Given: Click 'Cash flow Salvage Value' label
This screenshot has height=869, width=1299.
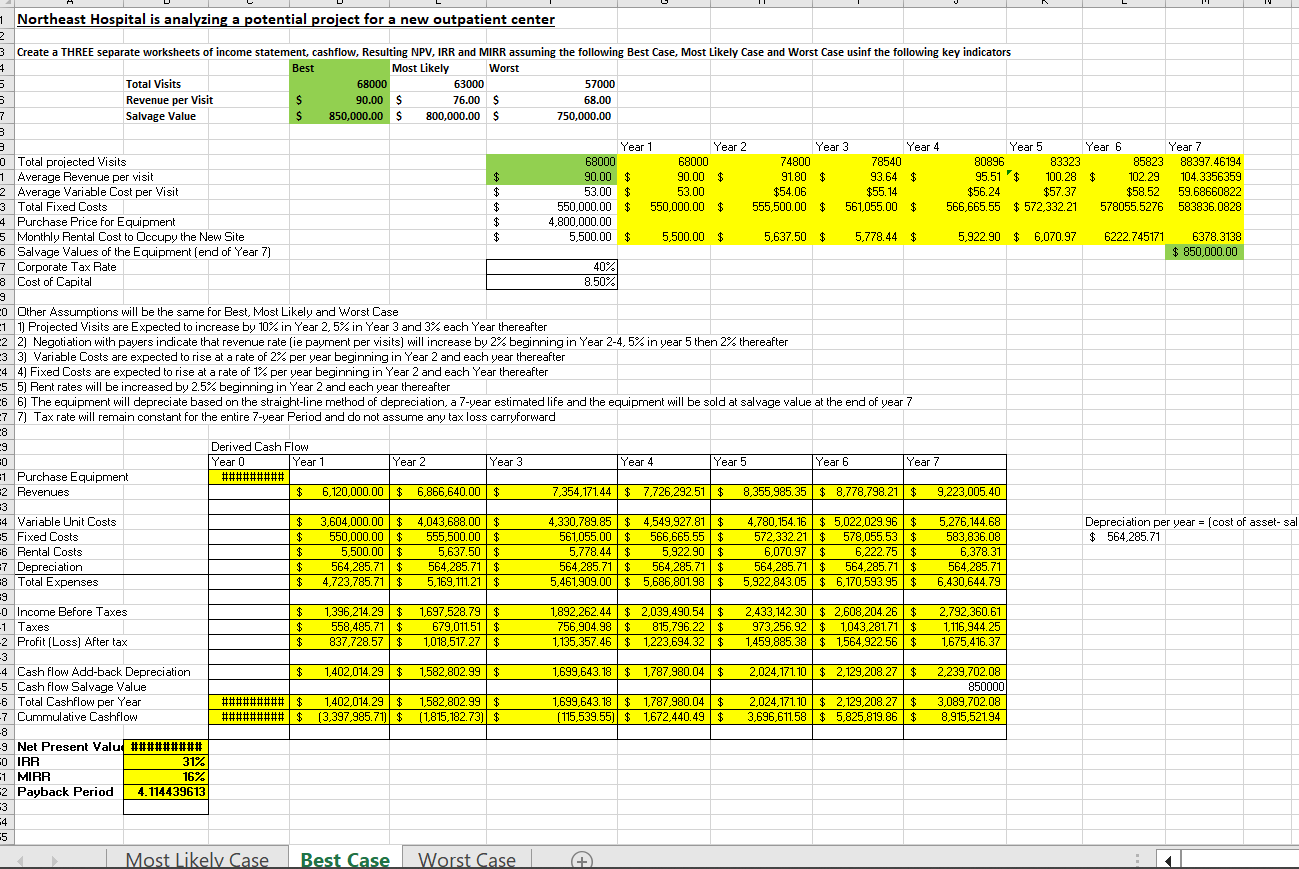Looking at the screenshot, I should coord(82,687).
